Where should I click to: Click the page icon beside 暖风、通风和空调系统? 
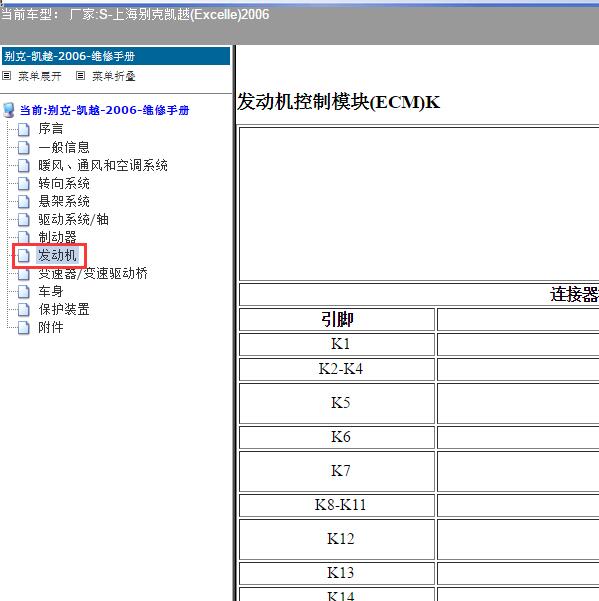click(x=24, y=165)
